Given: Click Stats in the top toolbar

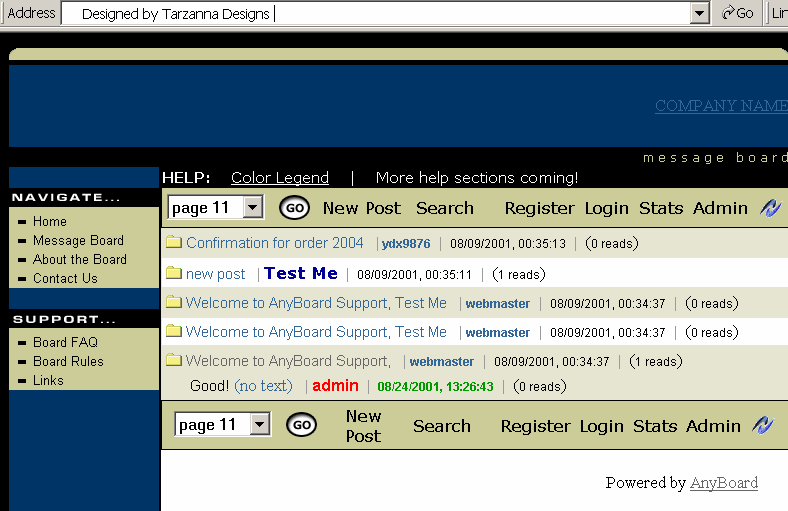Looking at the screenshot, I should pyautogui.click(x=661, y=208).
